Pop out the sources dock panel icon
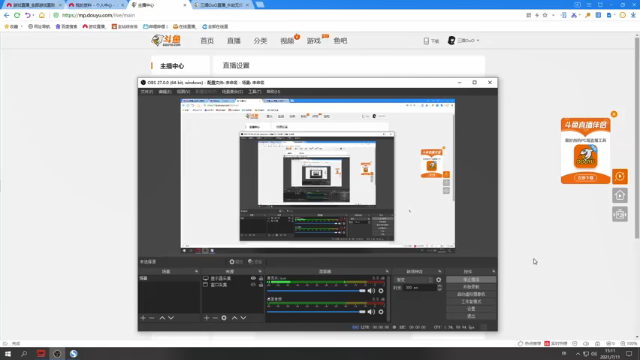 click(260, 271)
